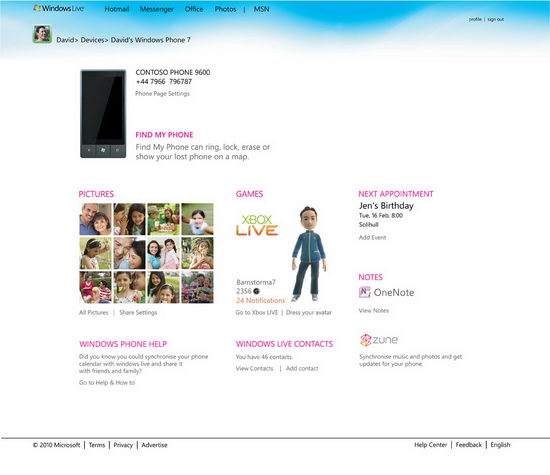Viewport: 550px width, 475px height.
Task: Click the OneNote icon
Action: [x=365, y=292]
